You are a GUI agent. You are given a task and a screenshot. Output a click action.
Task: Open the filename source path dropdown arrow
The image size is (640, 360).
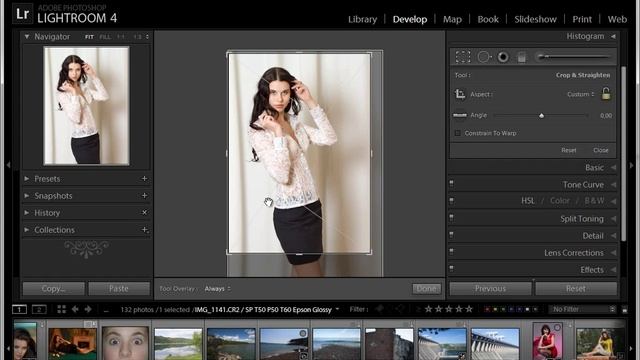[337, 309]
